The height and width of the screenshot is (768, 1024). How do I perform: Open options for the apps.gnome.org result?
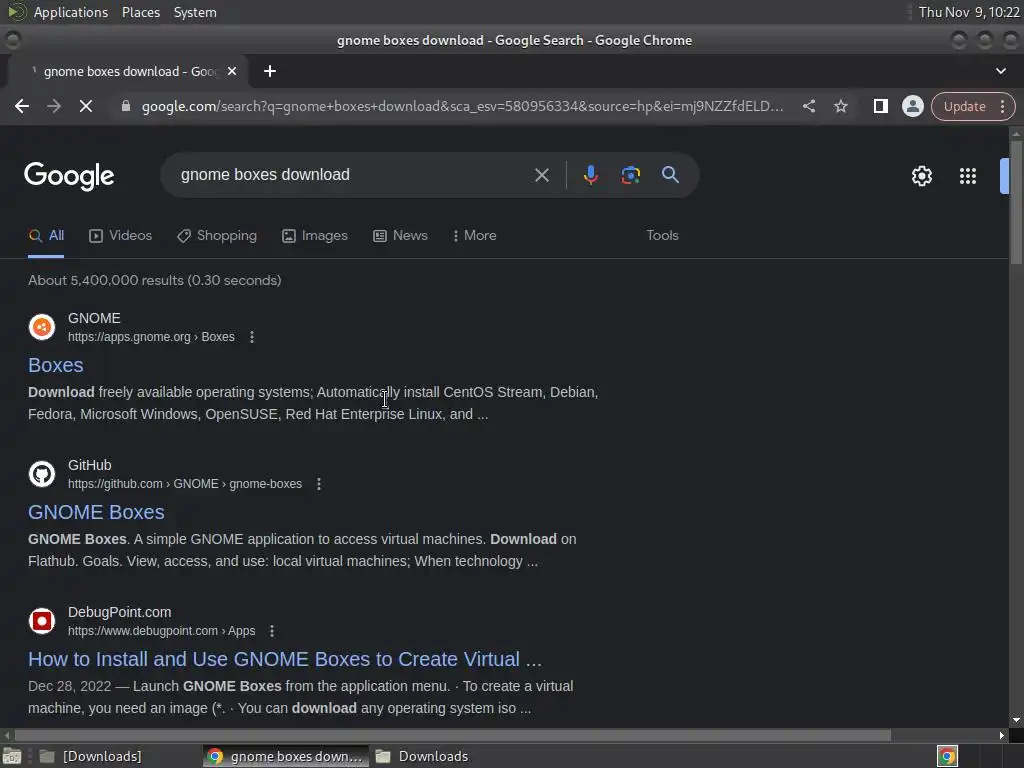click(252, 337)
